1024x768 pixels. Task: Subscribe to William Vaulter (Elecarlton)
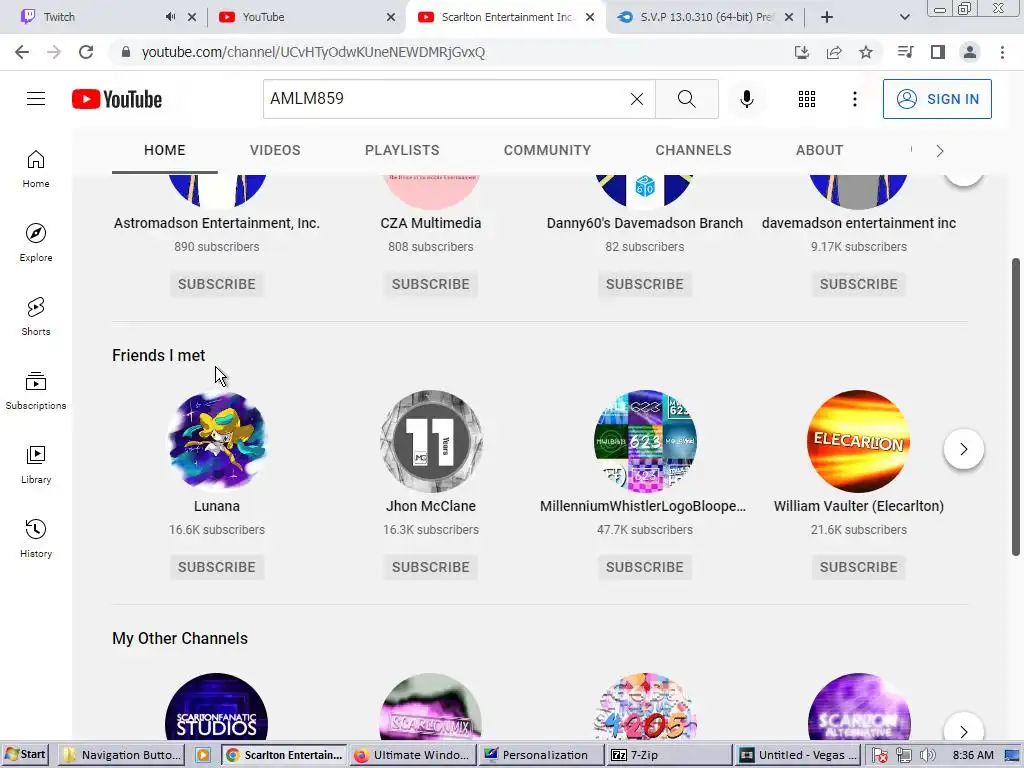click(859, 567)
